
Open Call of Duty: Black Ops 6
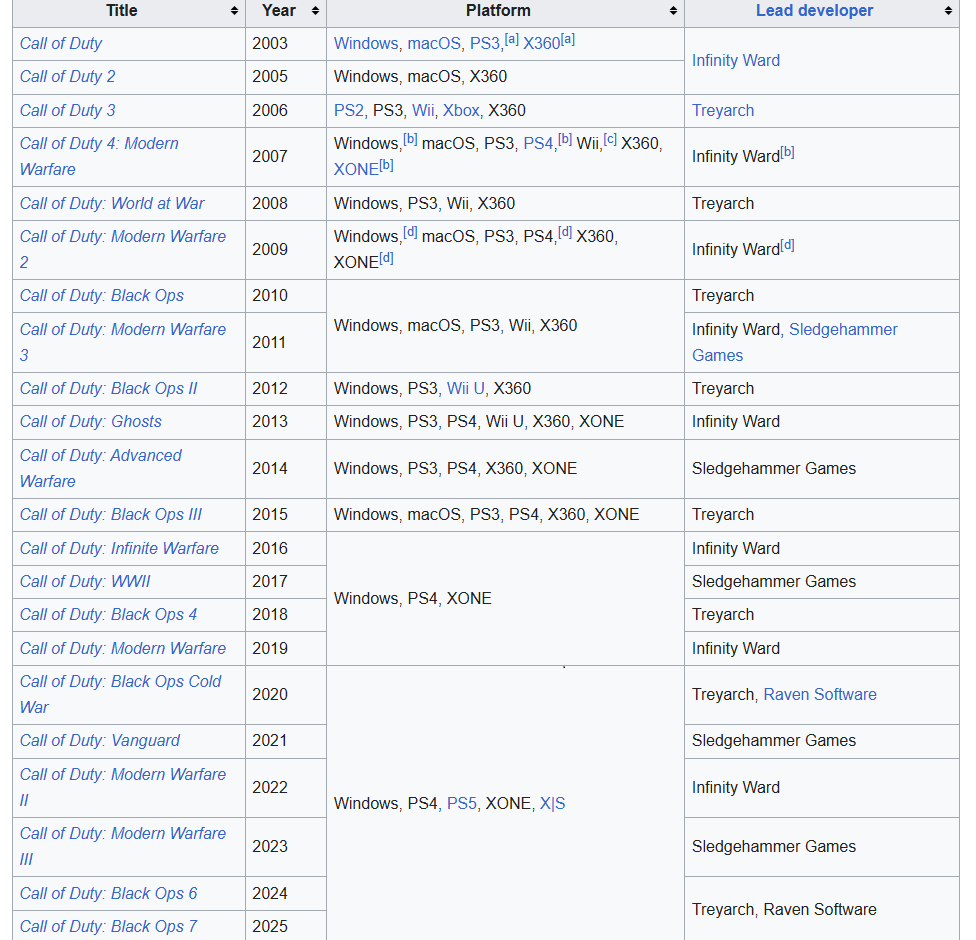[108, 893]
